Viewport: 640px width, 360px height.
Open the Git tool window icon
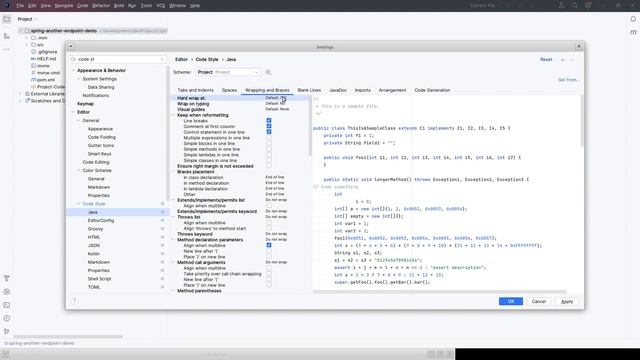coord(7,331)
